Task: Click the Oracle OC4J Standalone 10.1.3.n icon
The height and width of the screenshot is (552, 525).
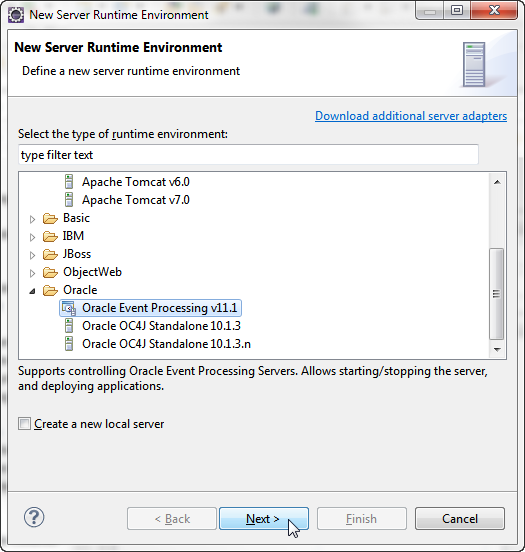Action: coord(69,344)
